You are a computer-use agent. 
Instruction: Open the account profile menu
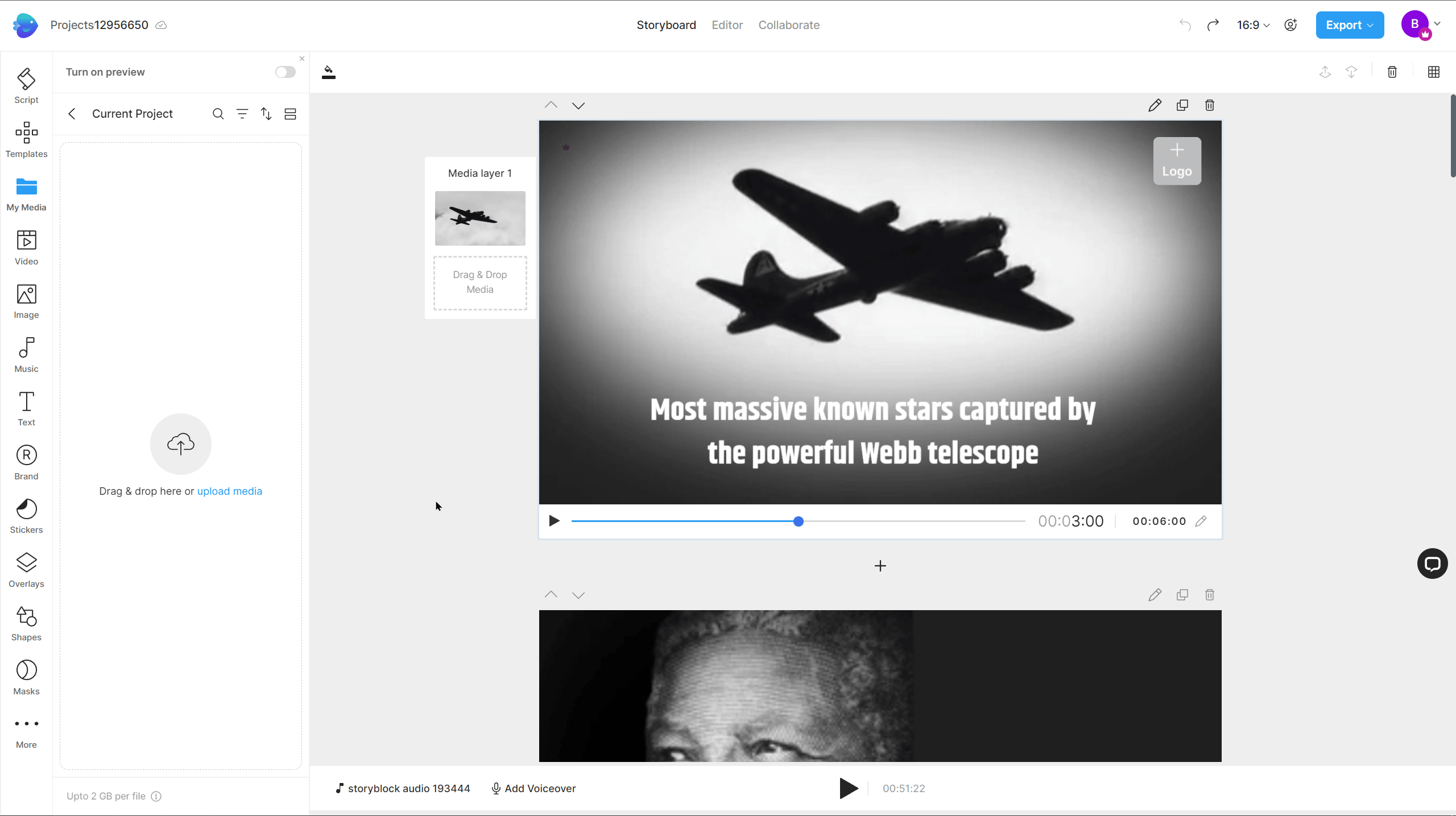coord(1421,25)
